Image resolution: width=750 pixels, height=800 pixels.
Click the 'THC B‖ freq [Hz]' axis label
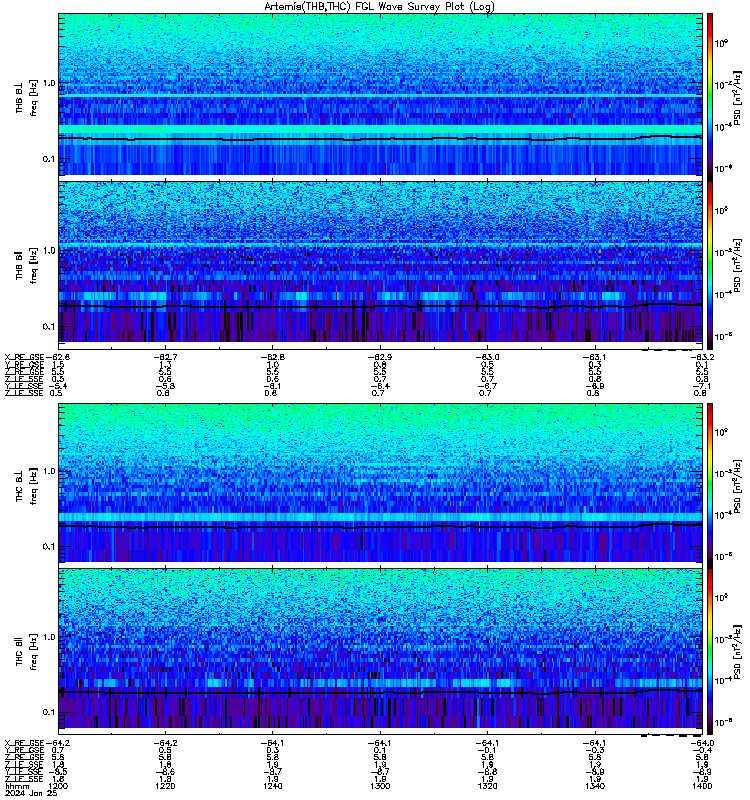tap(27, 652)
